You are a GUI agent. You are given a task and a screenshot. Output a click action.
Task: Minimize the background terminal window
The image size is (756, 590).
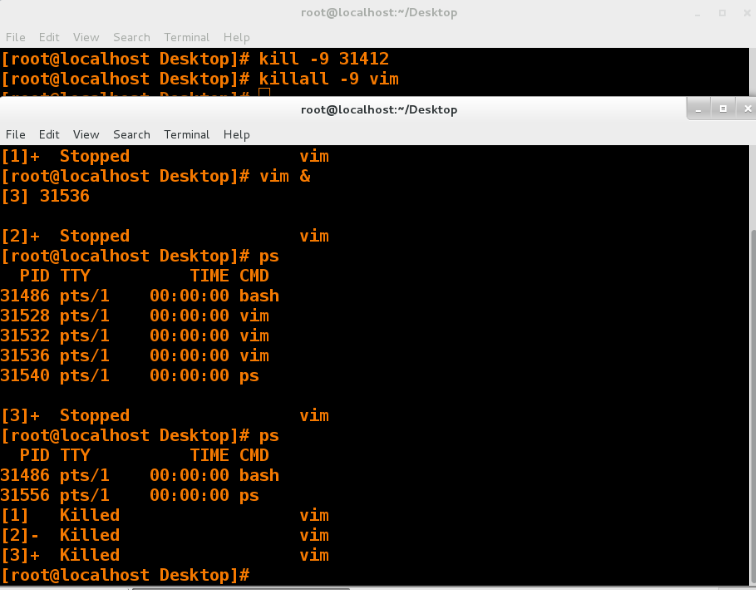[x=698, y=13]
